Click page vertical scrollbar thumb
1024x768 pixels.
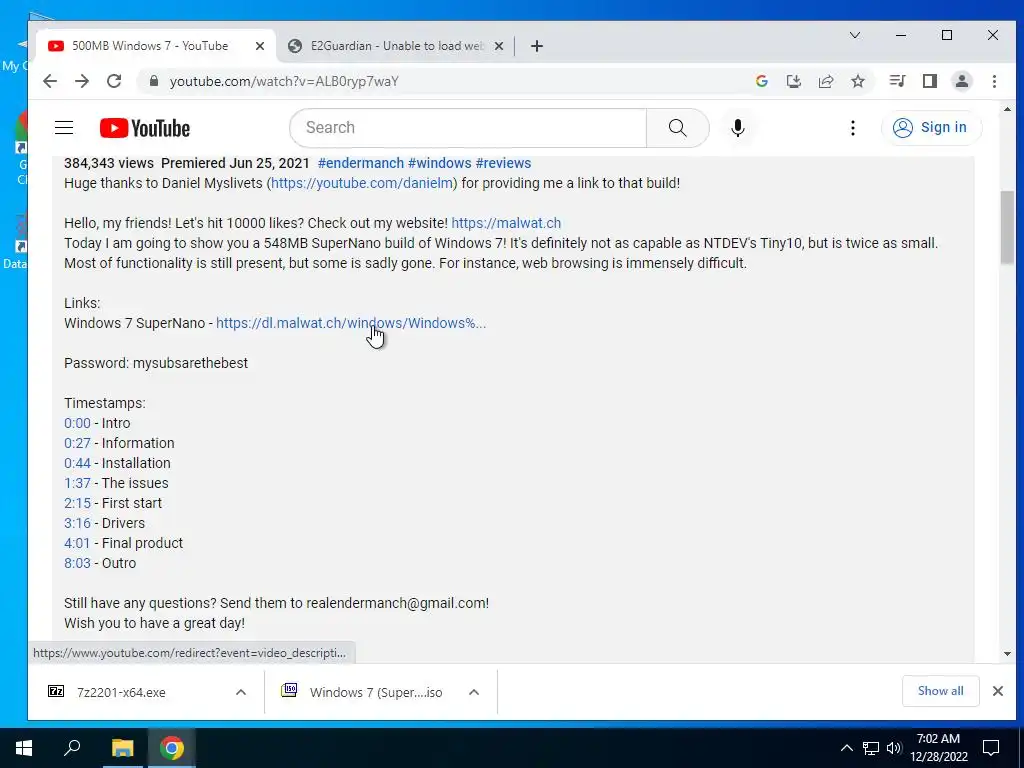pos(1007,227)
